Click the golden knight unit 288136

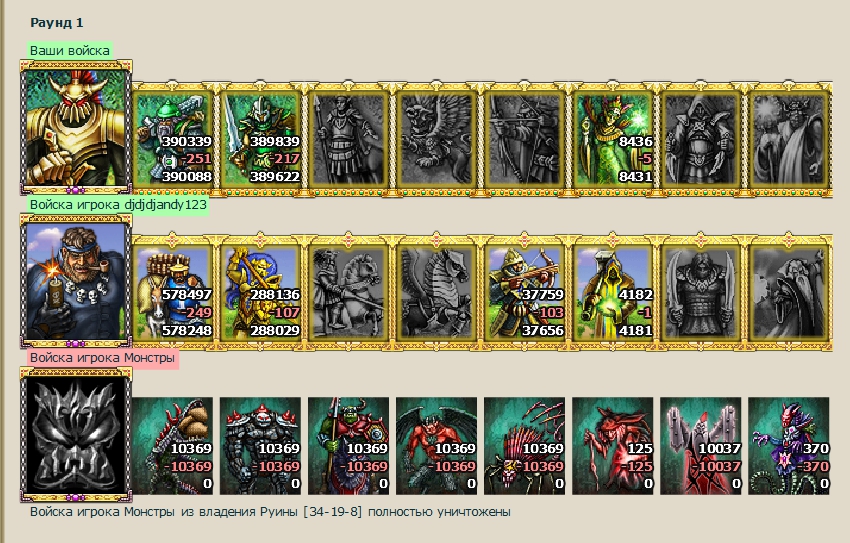(x=260, y=293)
